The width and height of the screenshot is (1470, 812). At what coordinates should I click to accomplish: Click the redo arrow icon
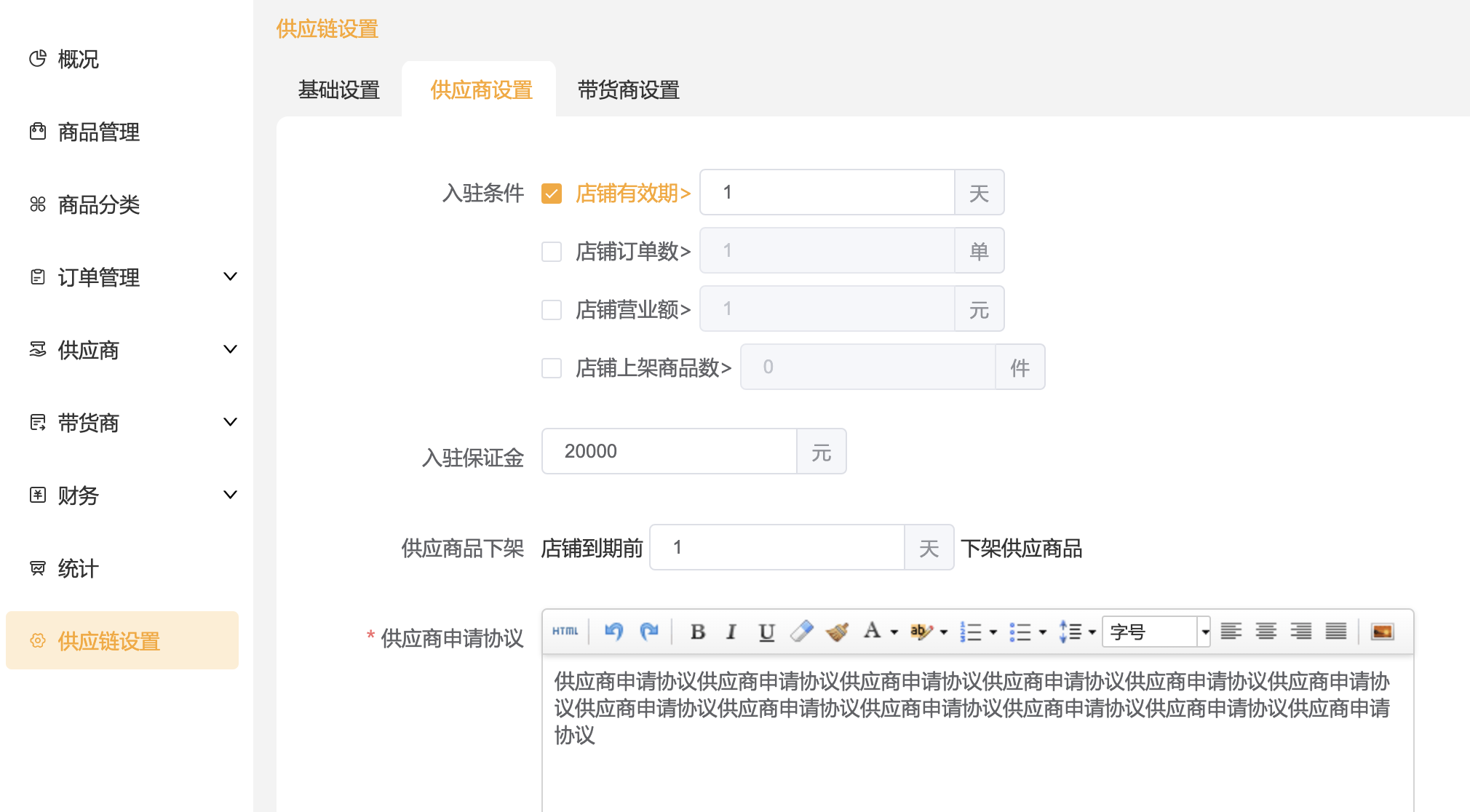pos(649,631)
